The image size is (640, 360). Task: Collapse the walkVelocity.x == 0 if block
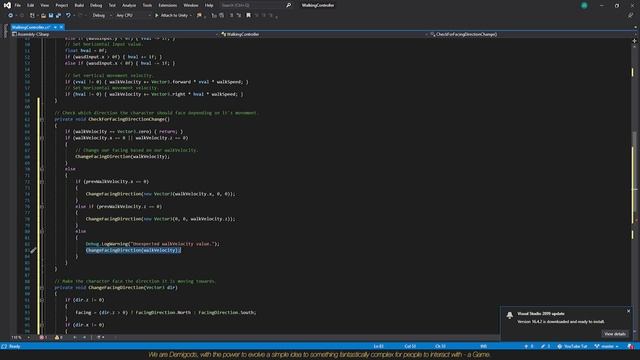(42, 138)
